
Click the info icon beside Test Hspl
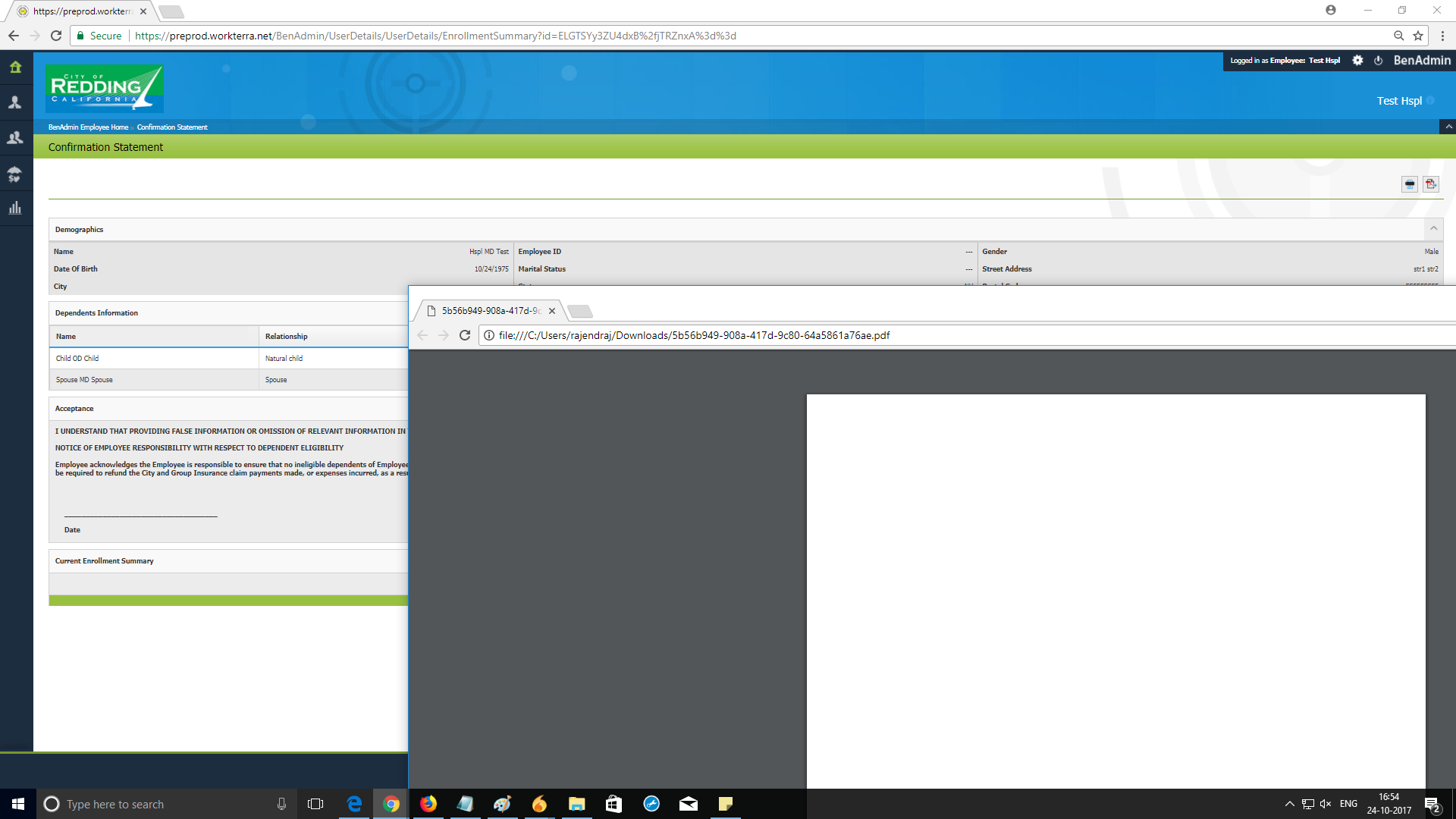(1430, 101)
